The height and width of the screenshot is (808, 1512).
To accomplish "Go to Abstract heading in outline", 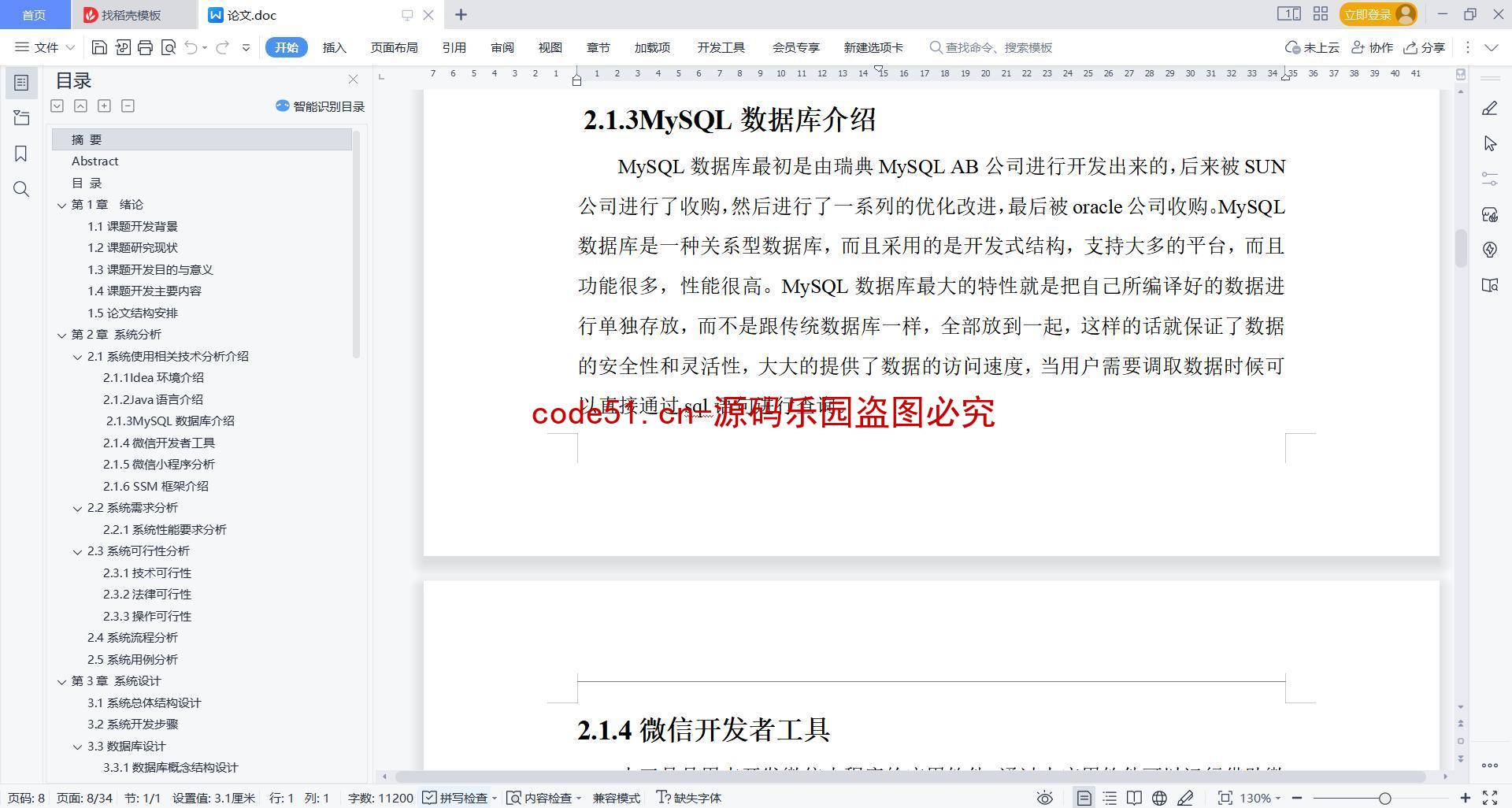I will click(94, 161).
